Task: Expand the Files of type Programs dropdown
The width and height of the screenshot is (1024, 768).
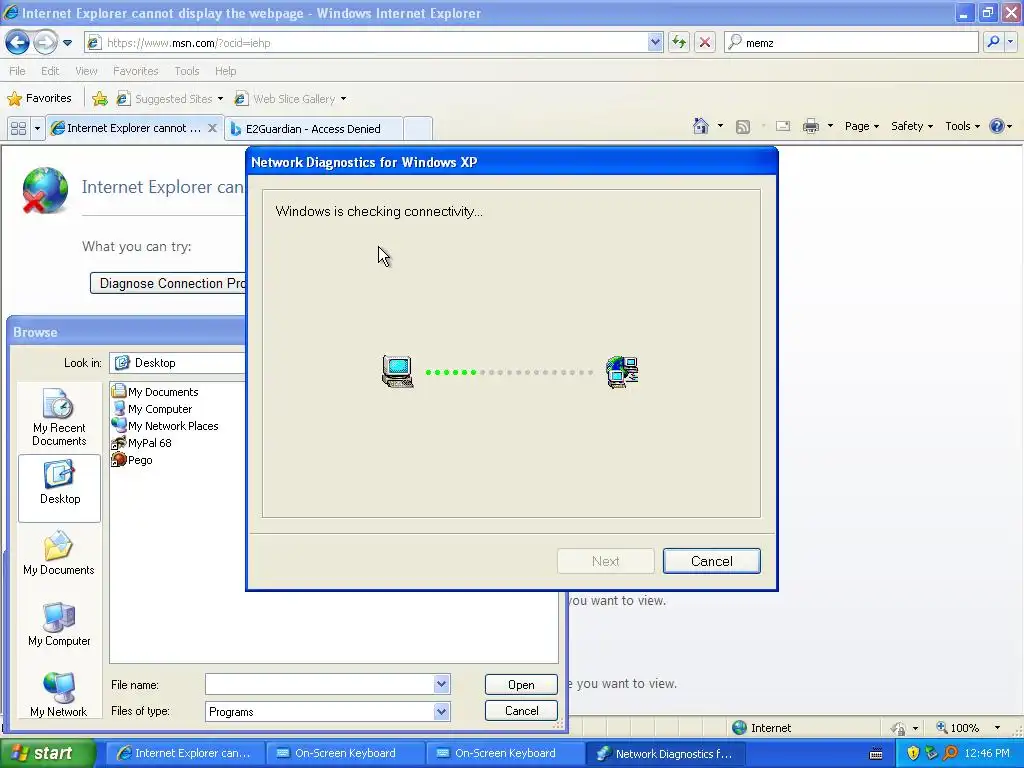Action: tap(441, 711)
